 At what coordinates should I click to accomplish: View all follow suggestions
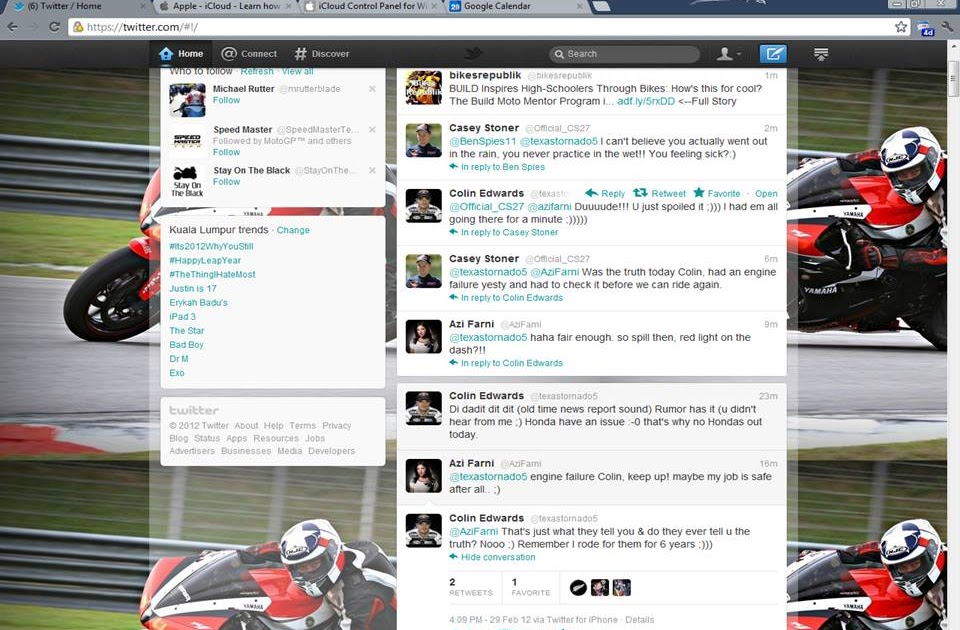pos(298,71)
